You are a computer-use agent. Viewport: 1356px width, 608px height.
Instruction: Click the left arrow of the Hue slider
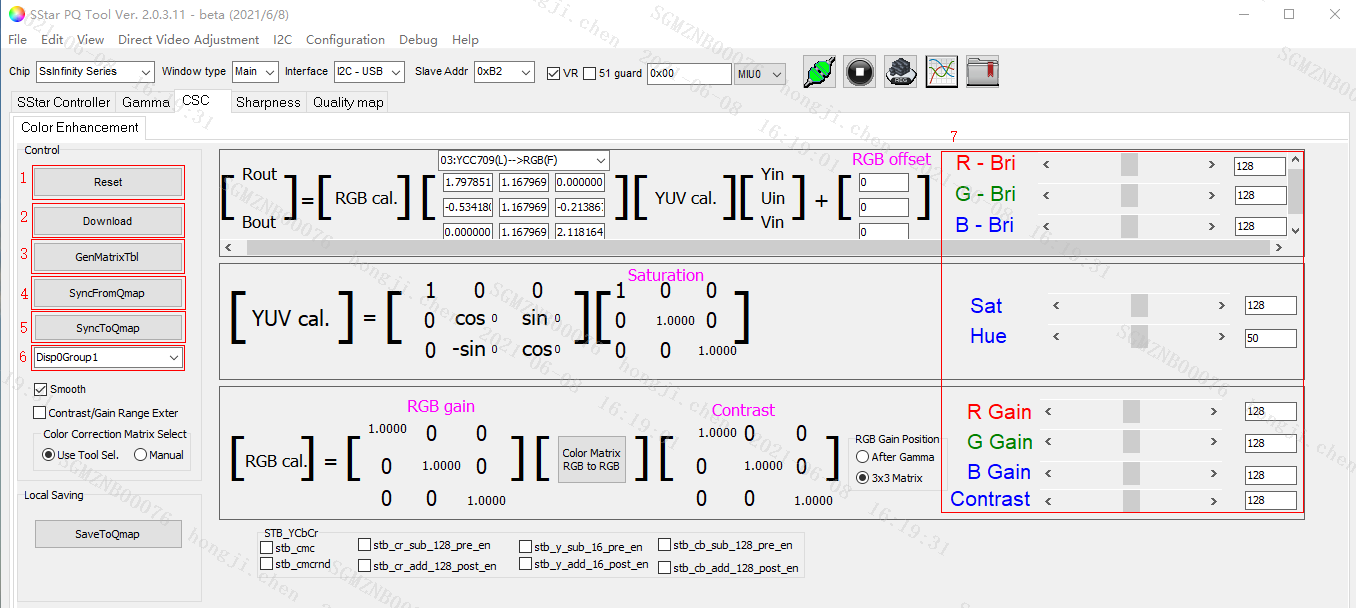pos(1056,337)
